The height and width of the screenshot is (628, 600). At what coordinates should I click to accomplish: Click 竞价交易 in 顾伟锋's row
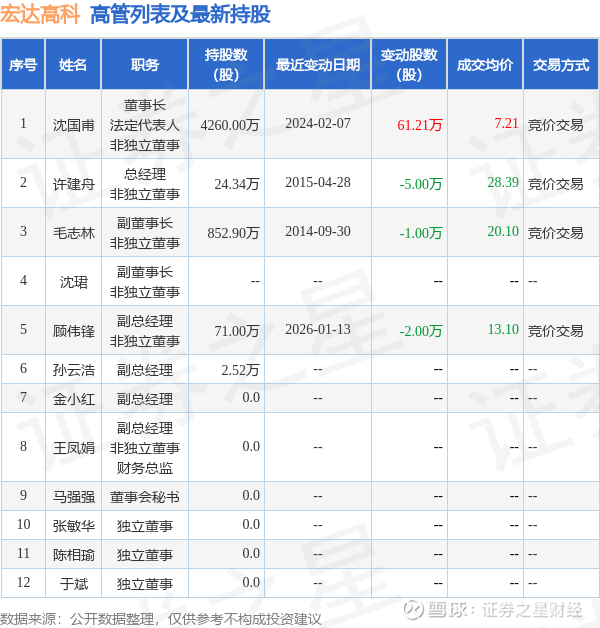tap(556, 331)
